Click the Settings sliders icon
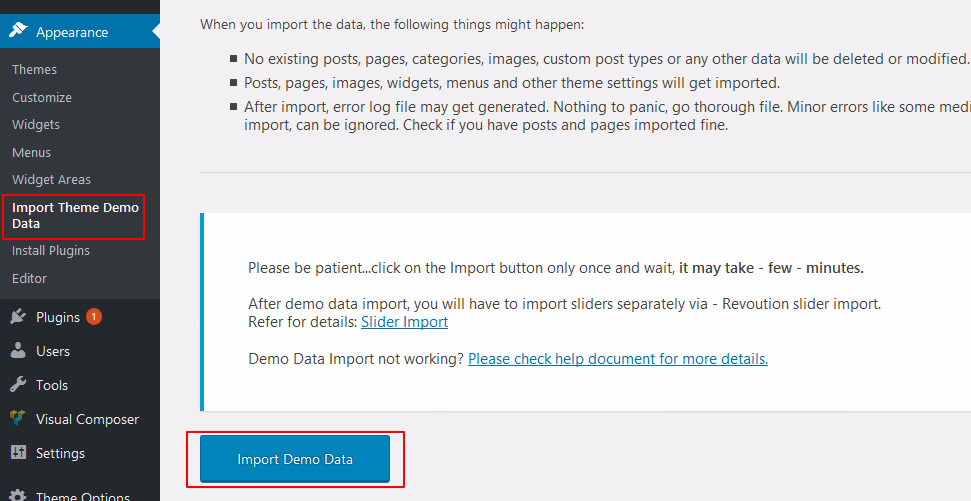Viewport: 971px width, 501px height. coord(18,453)
